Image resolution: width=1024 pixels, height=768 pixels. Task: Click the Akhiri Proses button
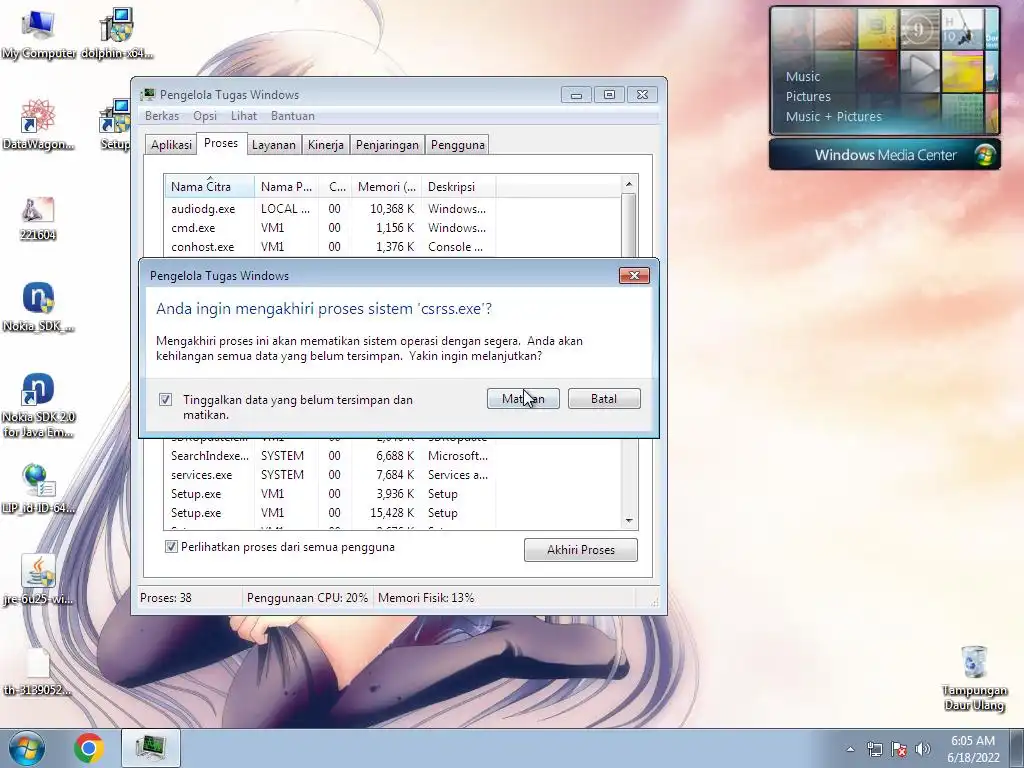point(581,550)
